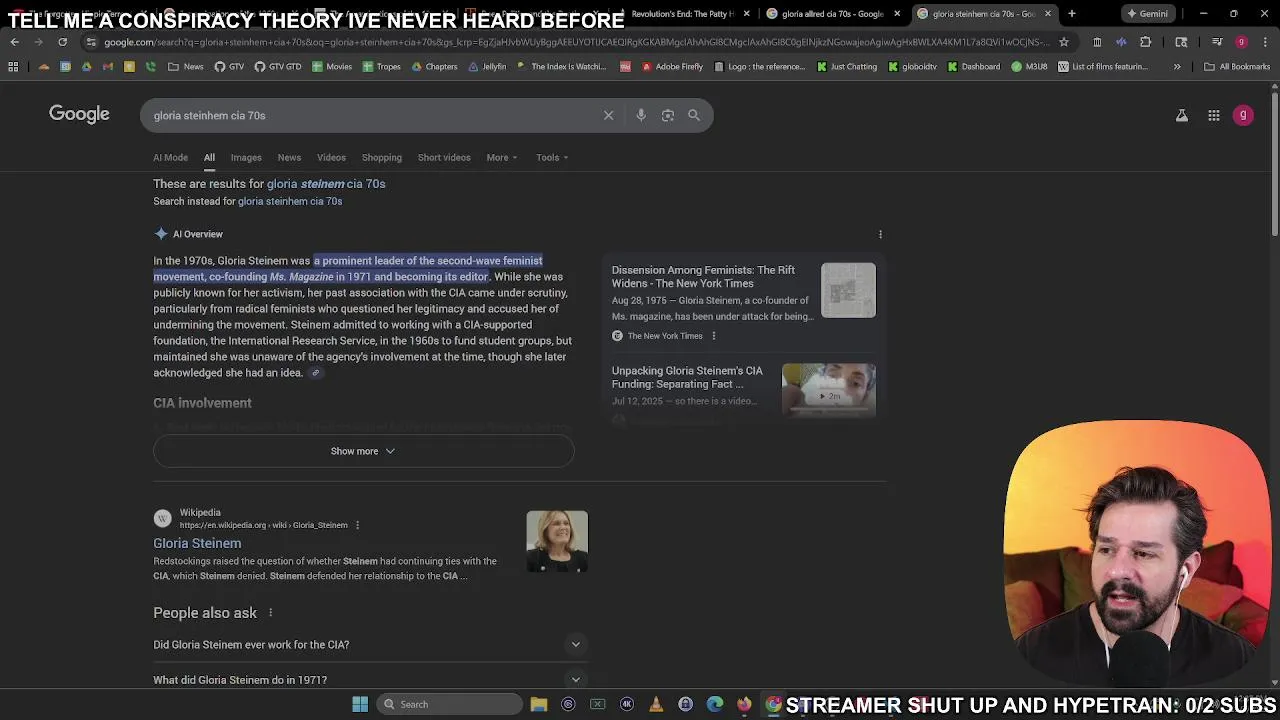Open the Gloria Steinem Wikipedia result
Screen dimensions: 1280x720
click(197, 543)
